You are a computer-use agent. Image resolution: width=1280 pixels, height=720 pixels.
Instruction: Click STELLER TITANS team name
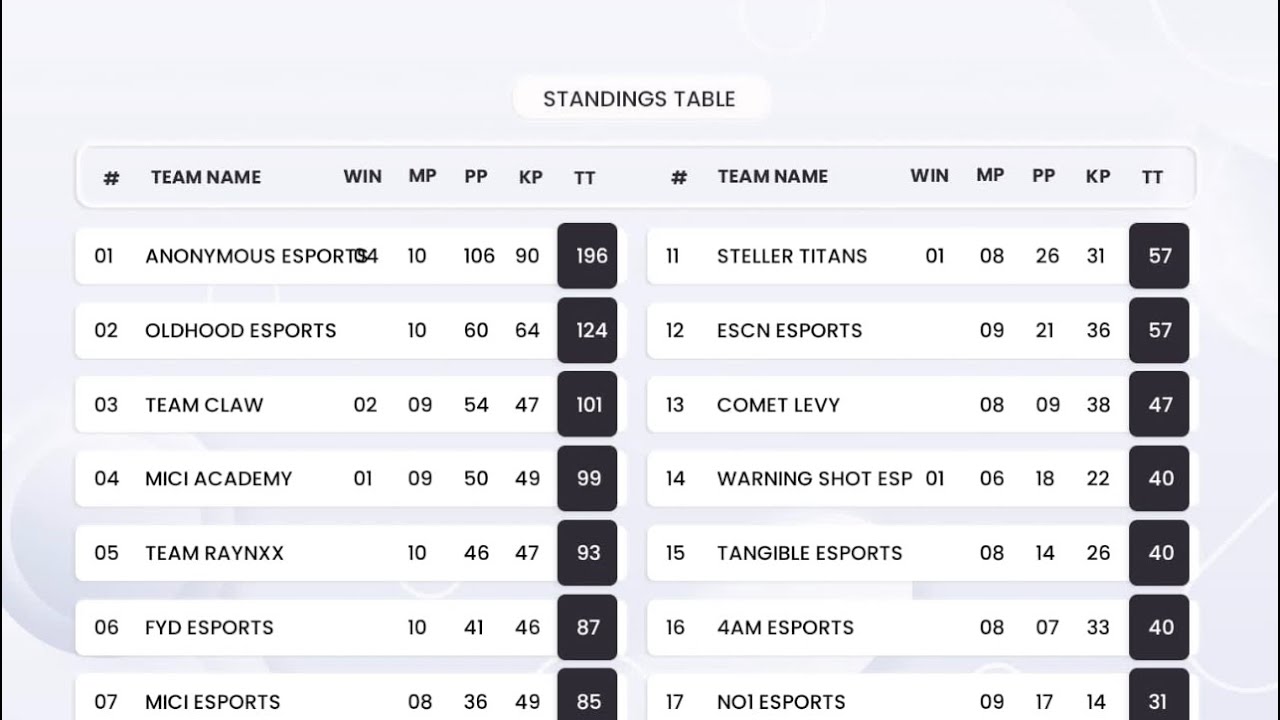pyautogui.click(x=792, y=257)
